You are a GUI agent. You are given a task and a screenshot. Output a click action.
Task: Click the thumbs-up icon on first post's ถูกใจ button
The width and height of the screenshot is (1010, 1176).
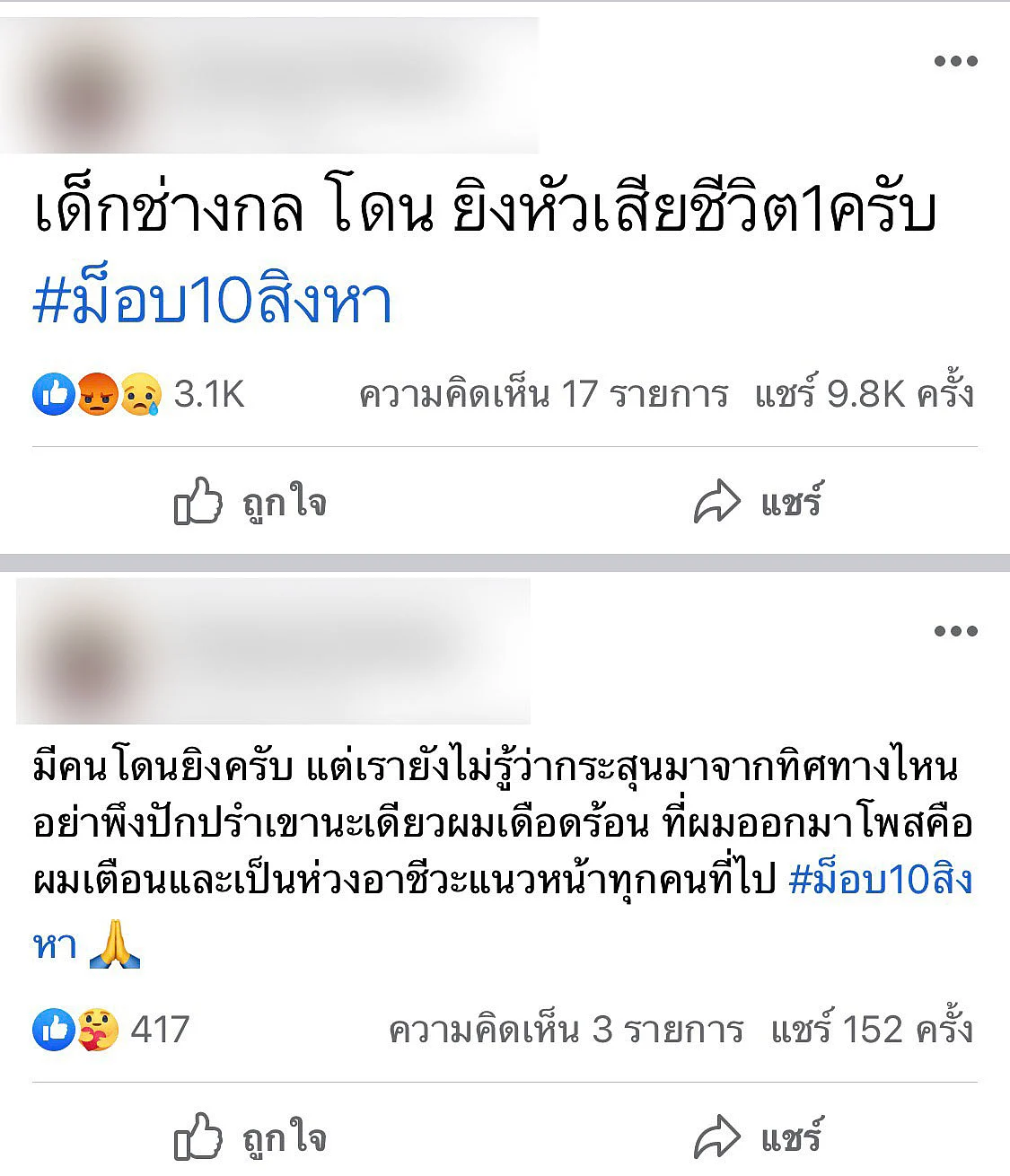pyautogui.click(x=198, y=501)
